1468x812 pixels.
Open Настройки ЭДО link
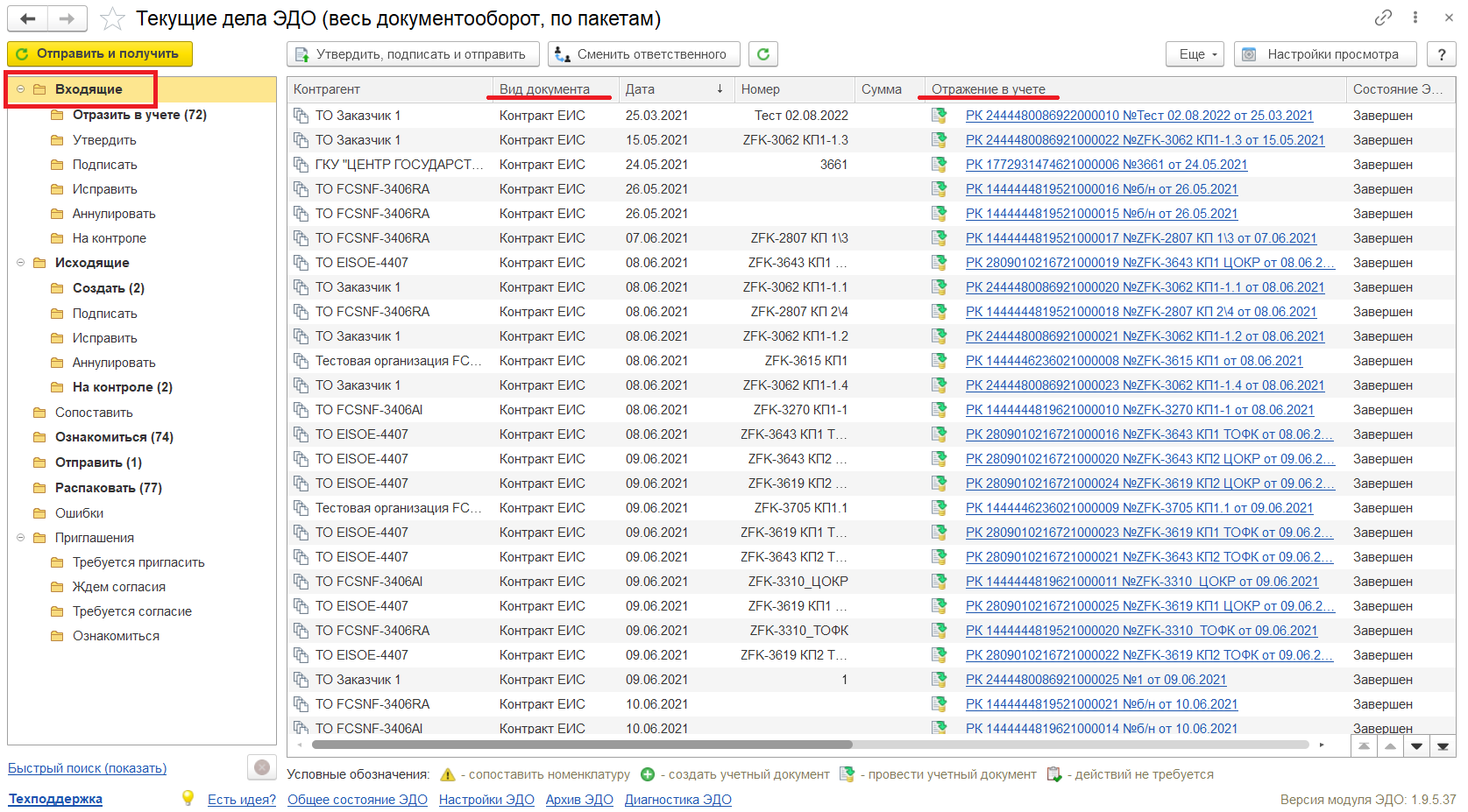point(486,800)
